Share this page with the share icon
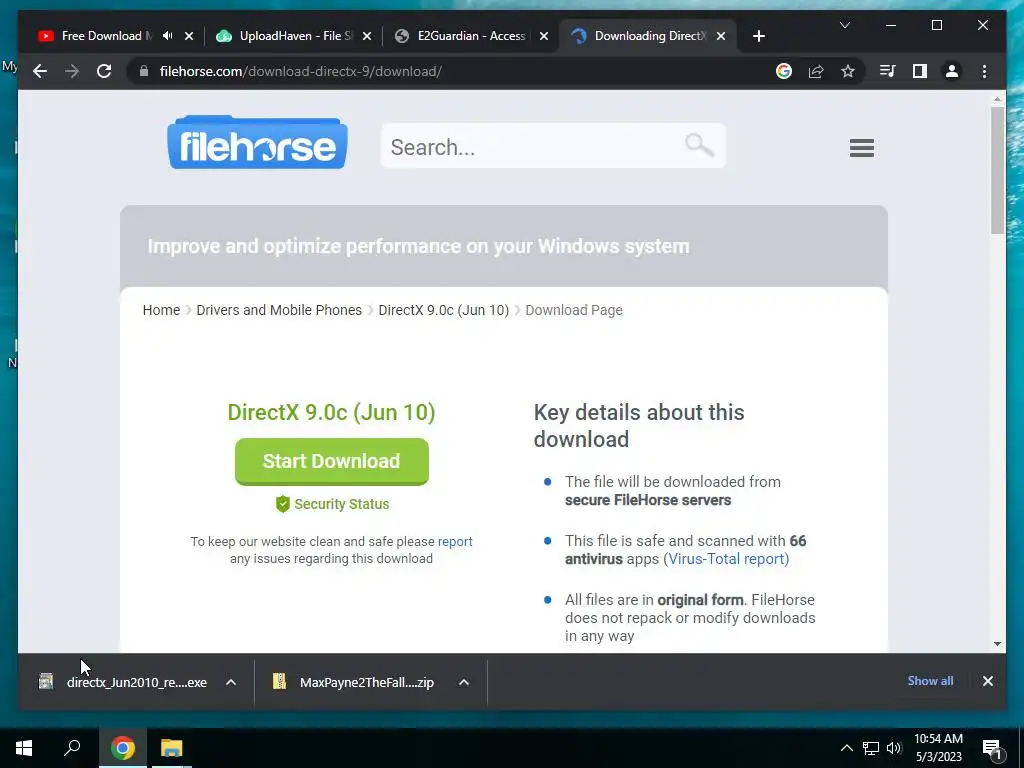Viewport: 1024px width, 768px height. (x=816, y=71)
